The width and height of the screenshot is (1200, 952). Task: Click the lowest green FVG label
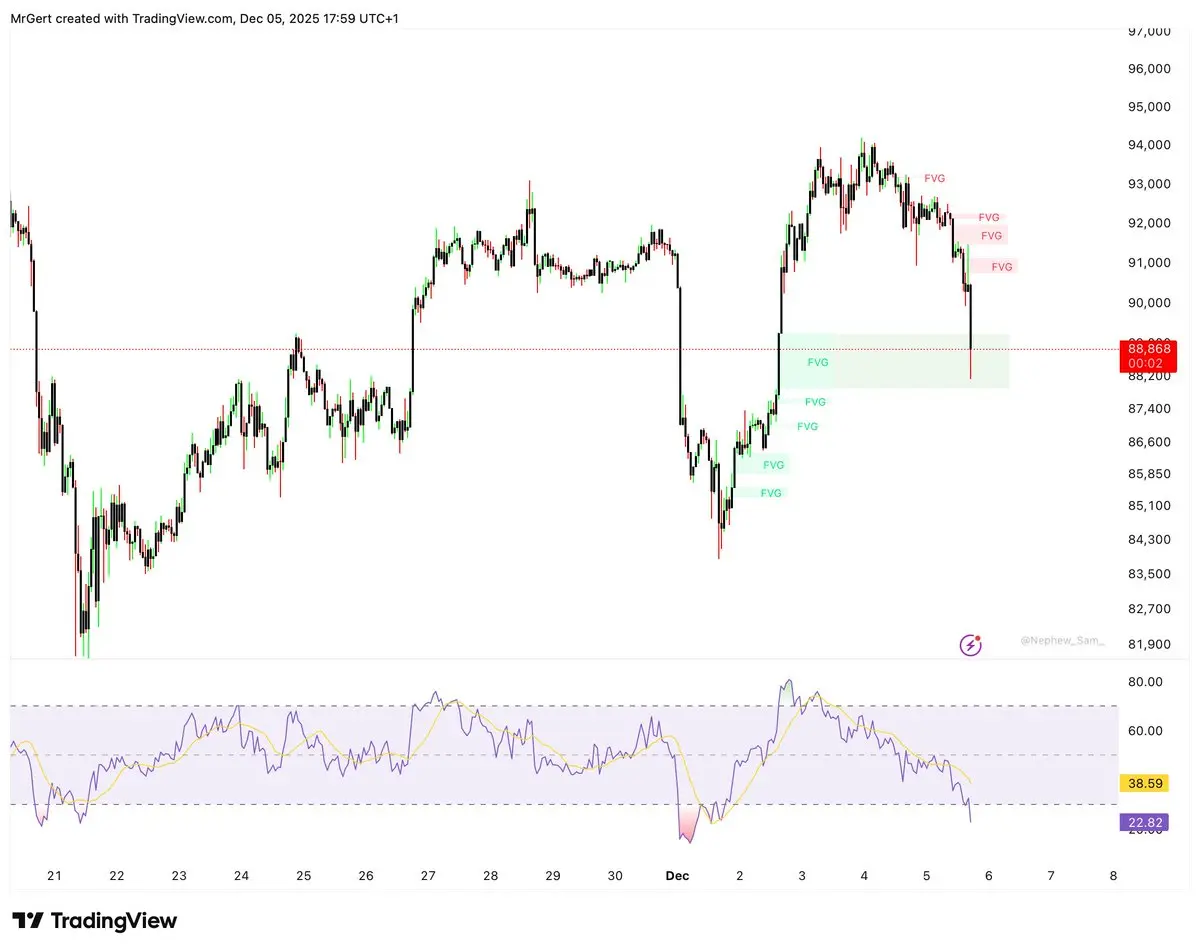771,493
